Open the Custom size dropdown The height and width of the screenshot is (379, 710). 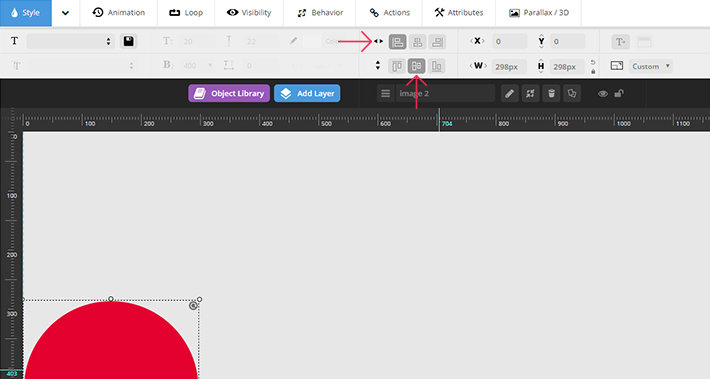651,66
